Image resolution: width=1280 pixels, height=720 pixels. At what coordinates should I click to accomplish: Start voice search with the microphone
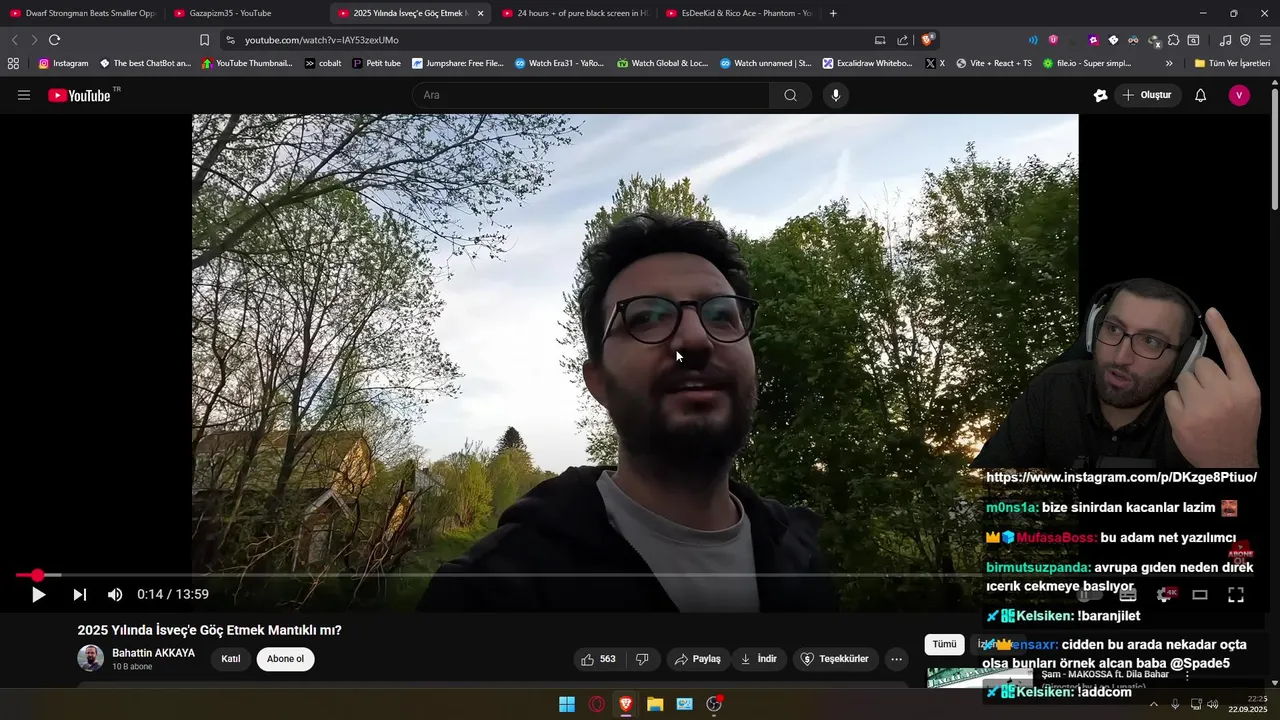836,95
